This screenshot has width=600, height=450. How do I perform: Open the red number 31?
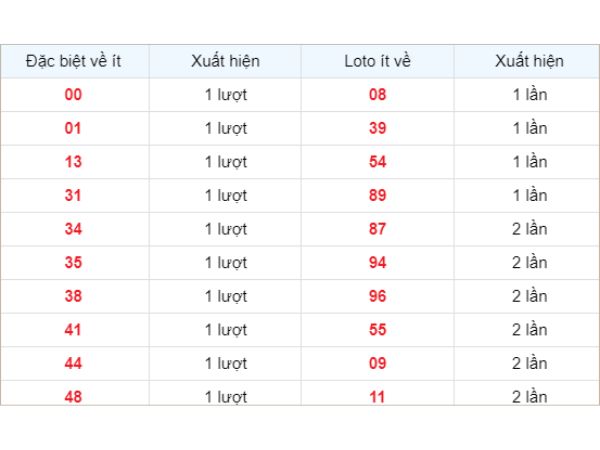tap(74, 195)
